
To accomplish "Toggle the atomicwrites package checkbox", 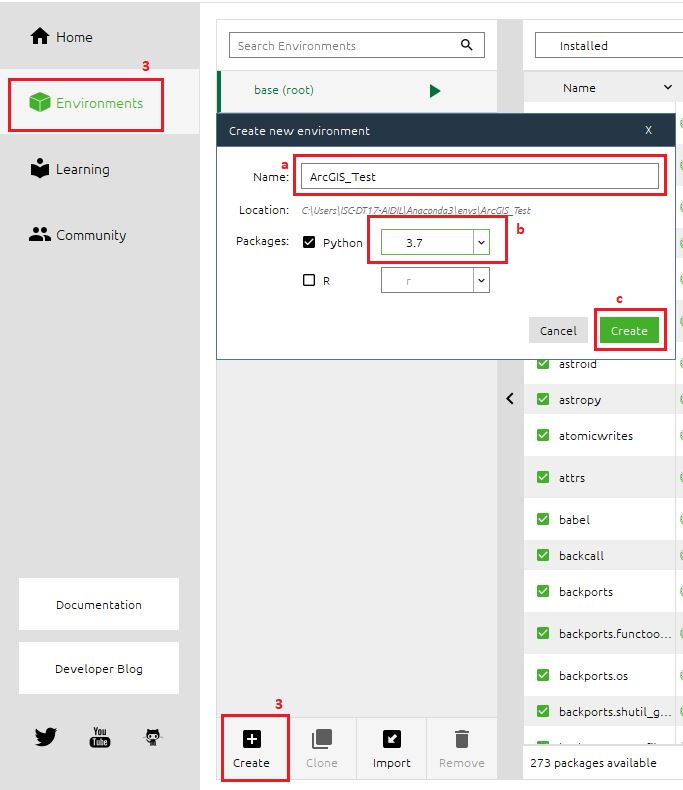I will [x=542, y=435].
